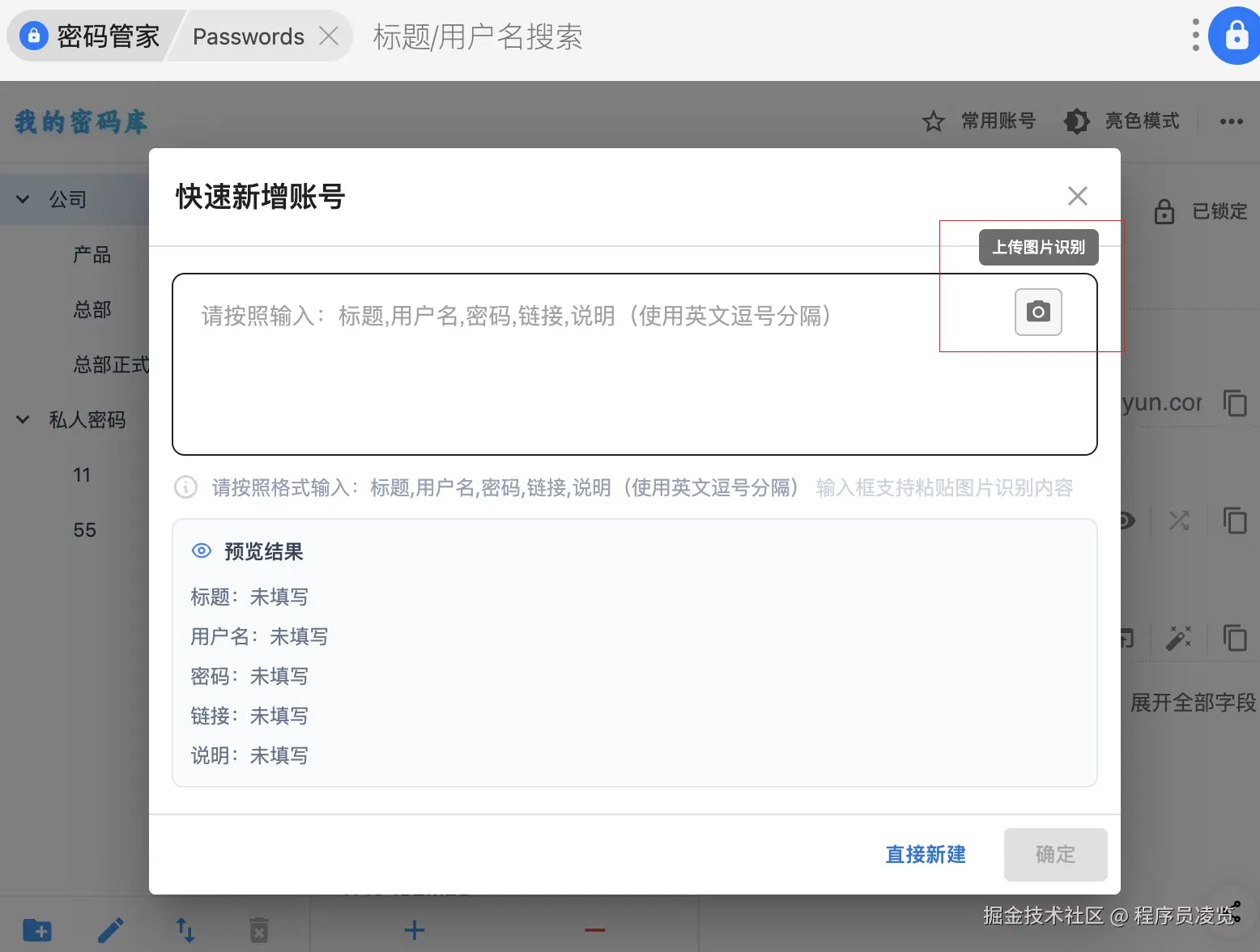Viewport: 1260px width, 952px height.
Task: Click the 直接新建 link
Action: click(x=925, y=855)
